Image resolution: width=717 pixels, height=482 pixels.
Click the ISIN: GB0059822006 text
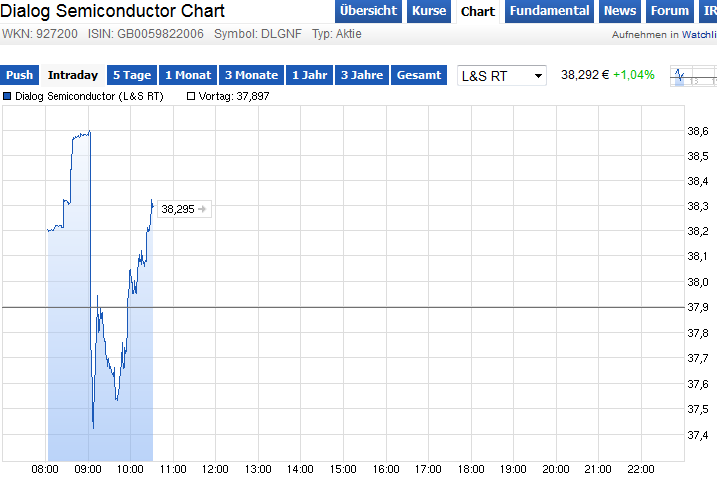point(146,34)
